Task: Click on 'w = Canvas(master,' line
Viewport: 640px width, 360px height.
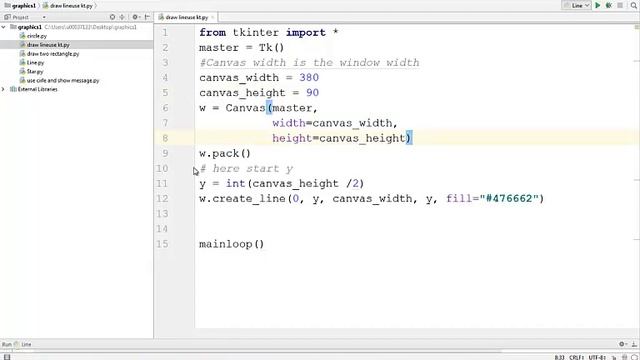Action: [258, 108]
